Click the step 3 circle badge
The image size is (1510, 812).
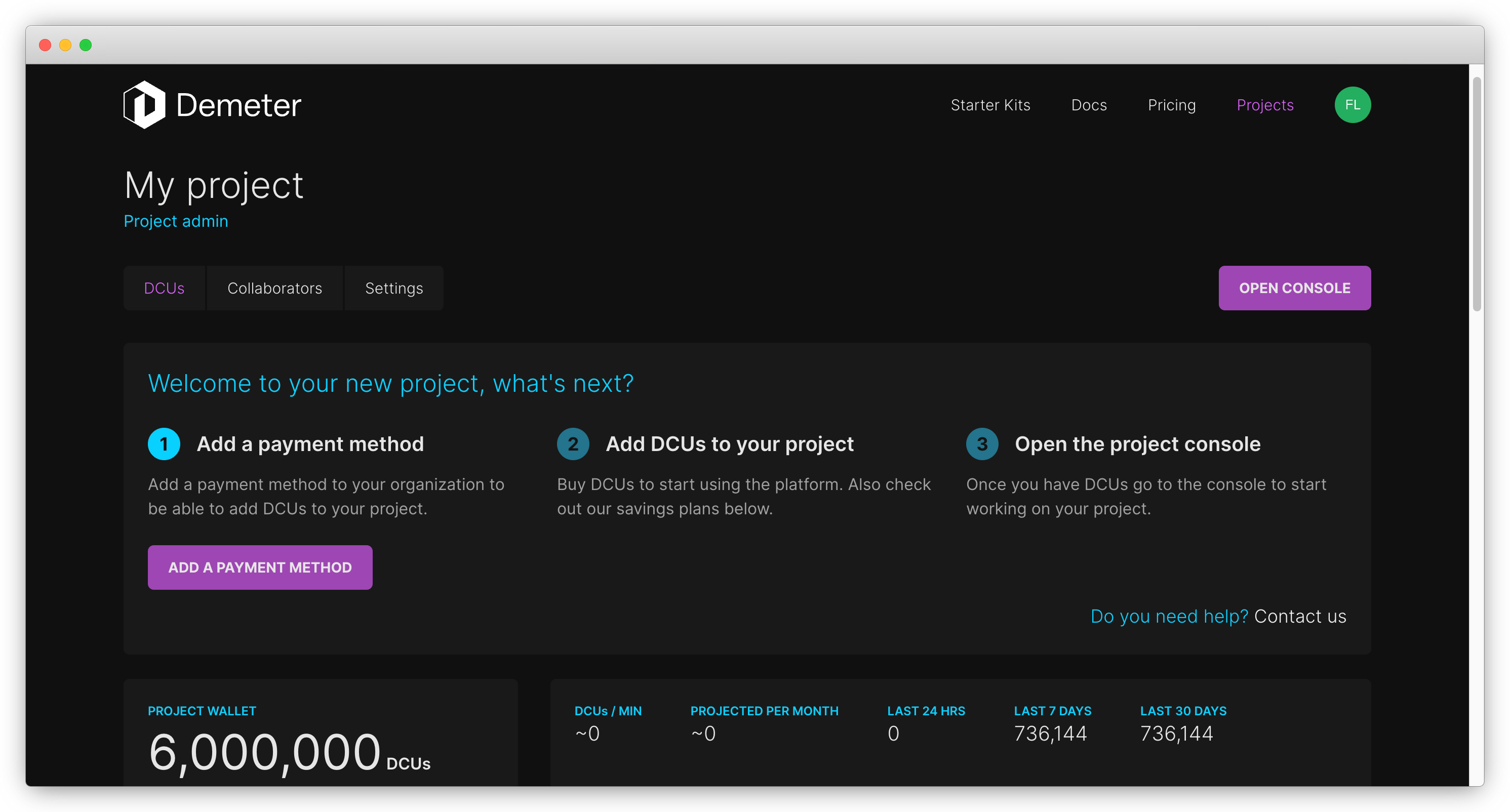click(x=982, y=444)
